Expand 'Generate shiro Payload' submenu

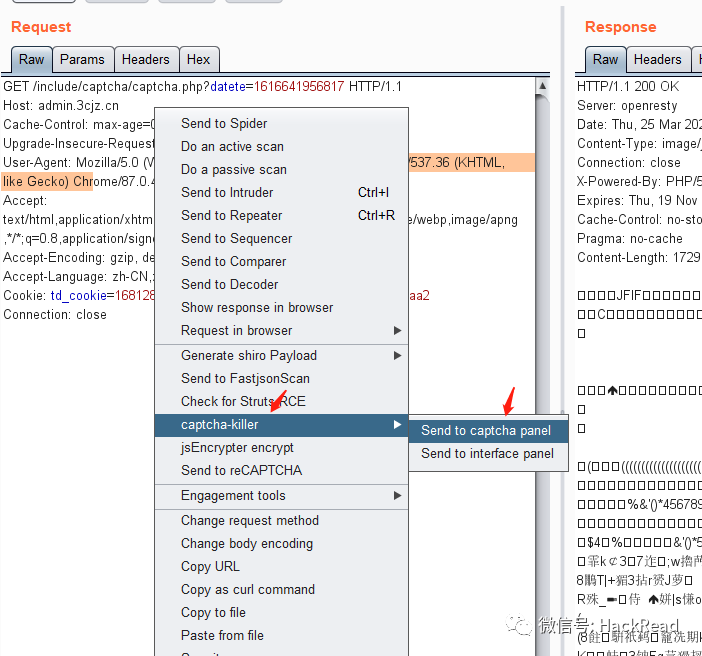pos(398,356)
